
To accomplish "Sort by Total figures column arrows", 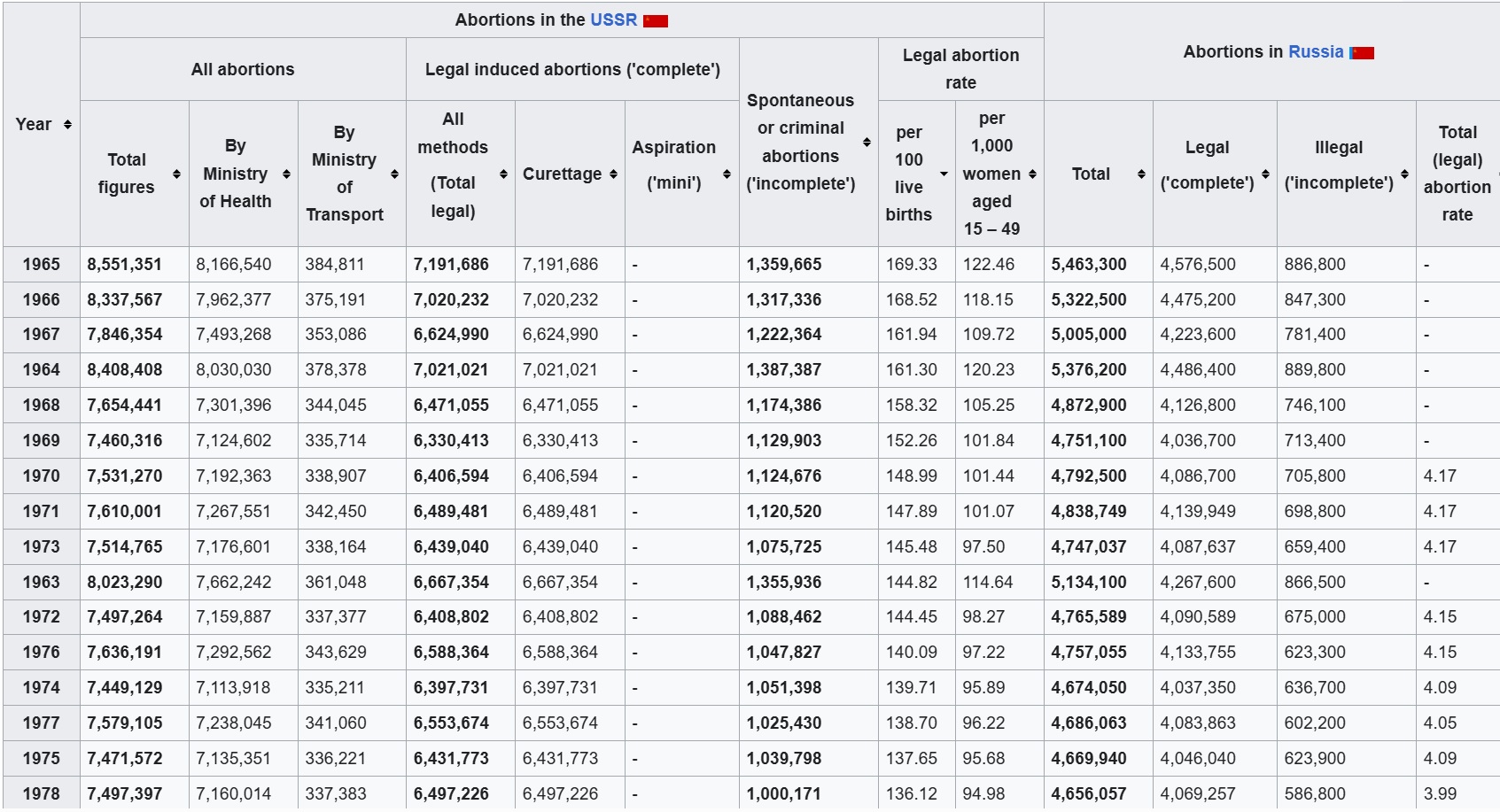I will point(176,174).
